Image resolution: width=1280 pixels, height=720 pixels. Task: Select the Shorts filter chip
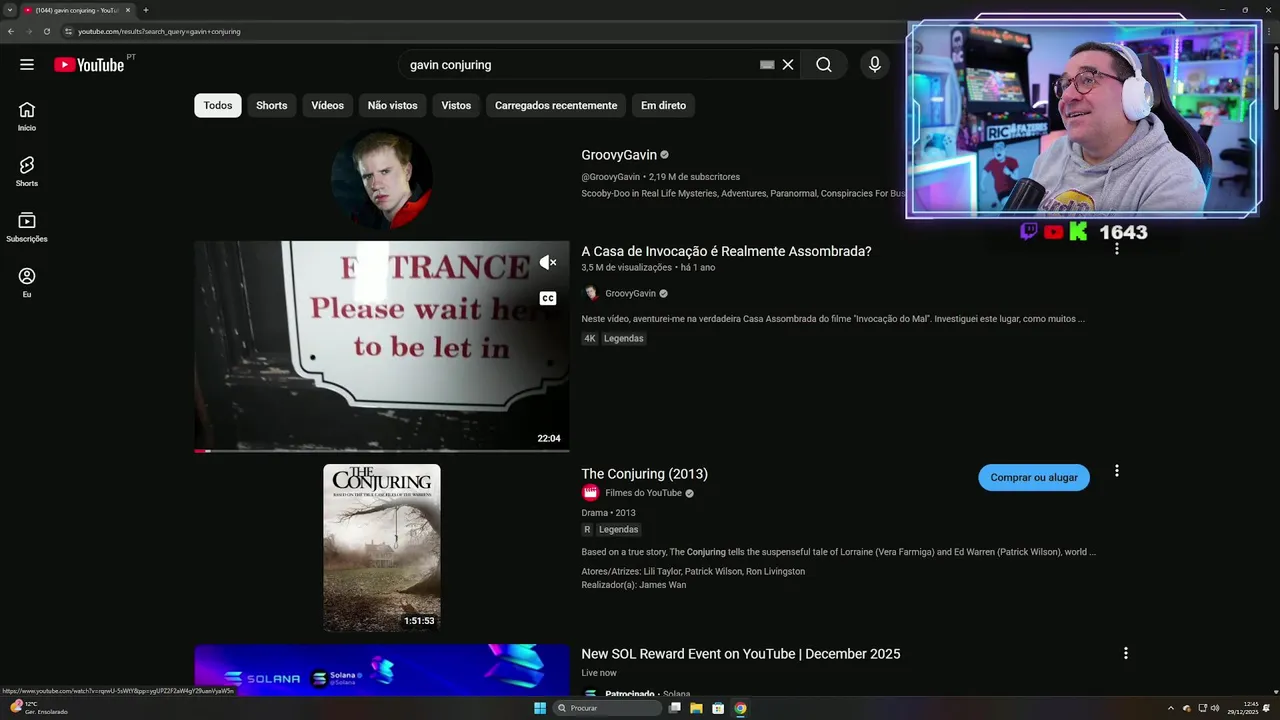[x=272, y=105]
